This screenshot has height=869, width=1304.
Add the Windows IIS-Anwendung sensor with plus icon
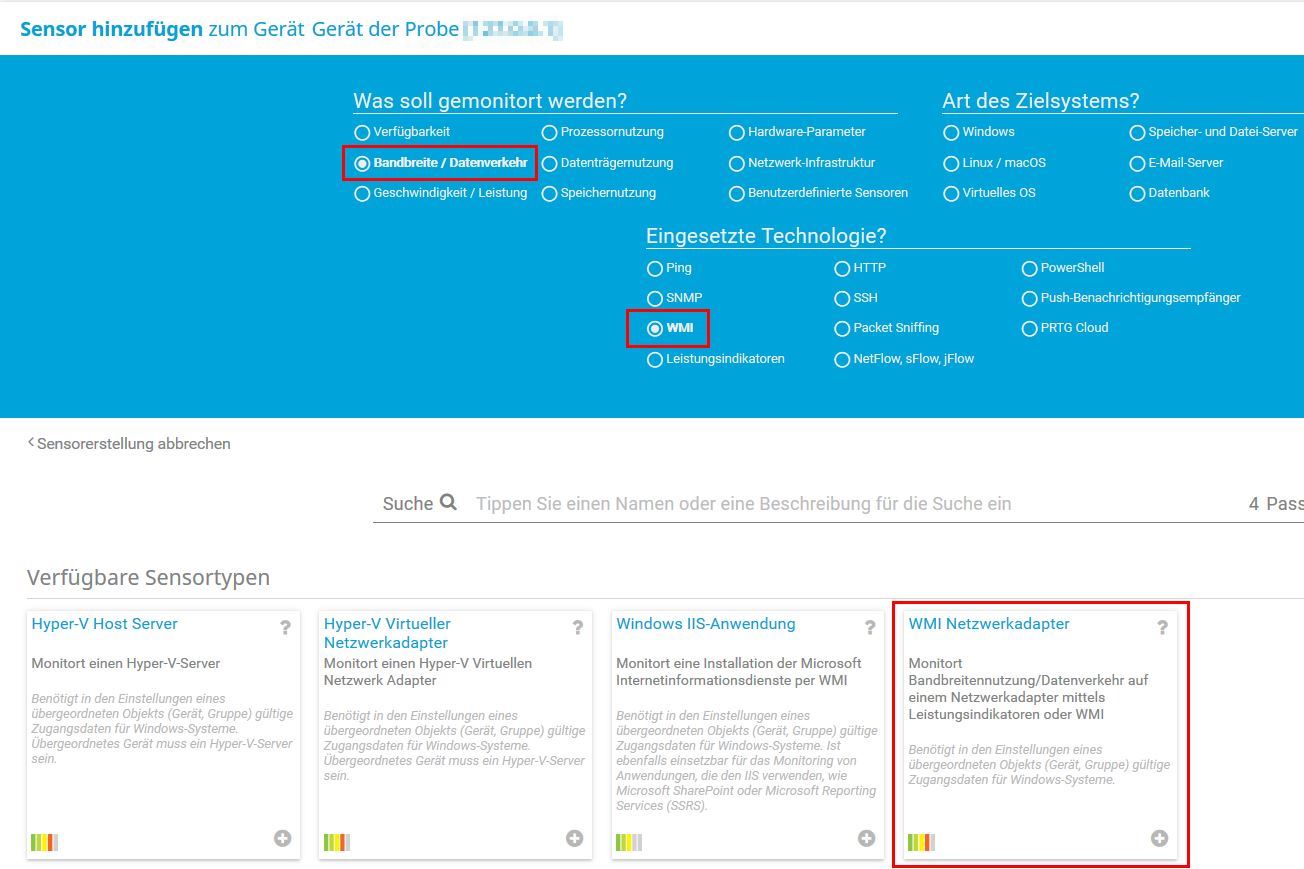(866, 839)
